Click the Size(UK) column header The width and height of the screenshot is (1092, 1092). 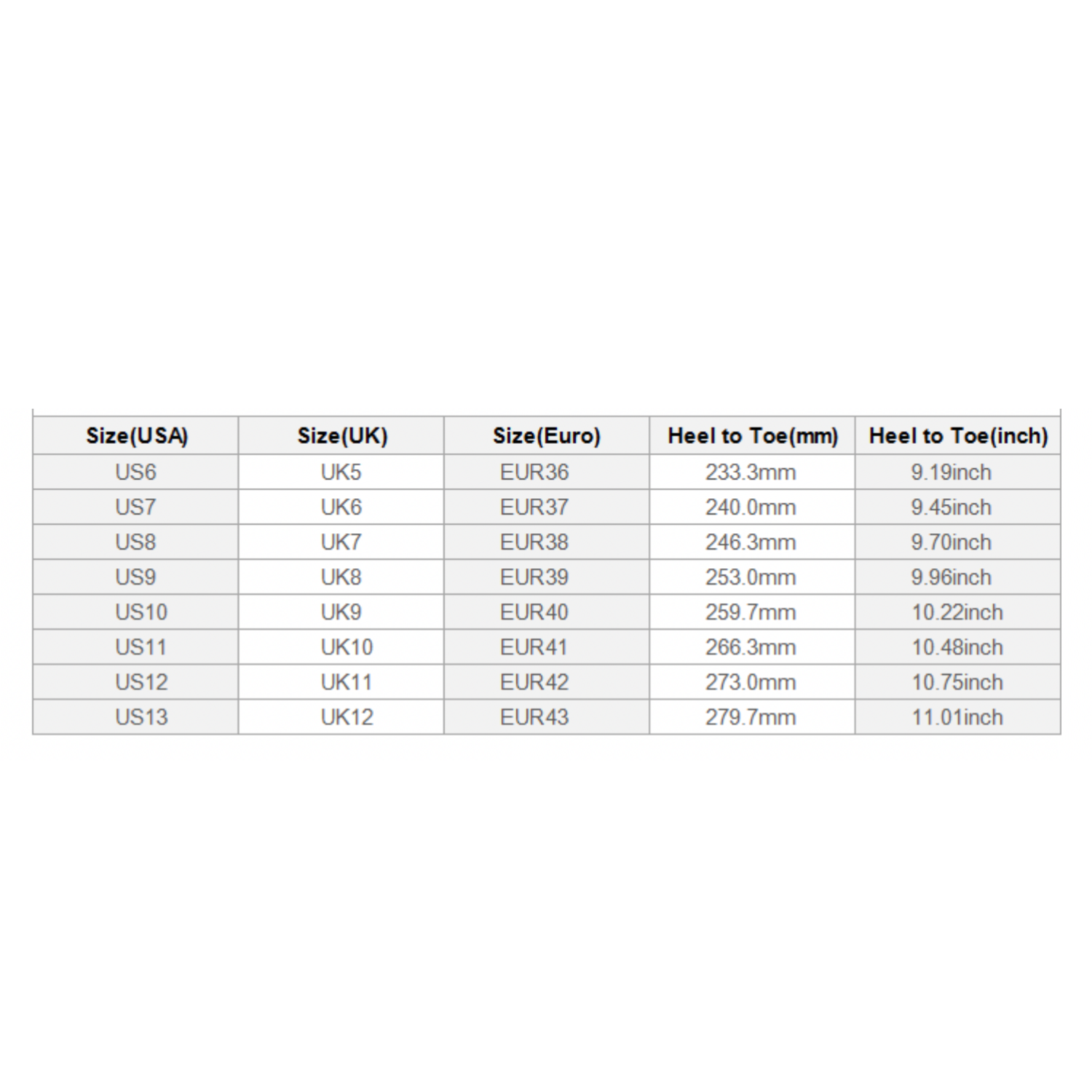[341, 436]
